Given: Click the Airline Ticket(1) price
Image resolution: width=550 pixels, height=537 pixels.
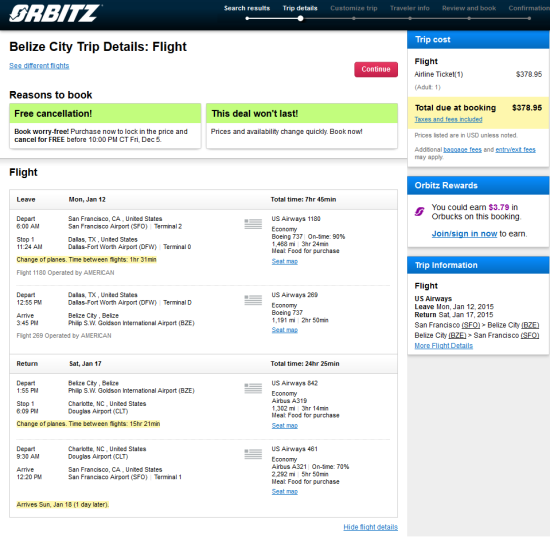Looking at the screenshot, I should coord(529,74).
